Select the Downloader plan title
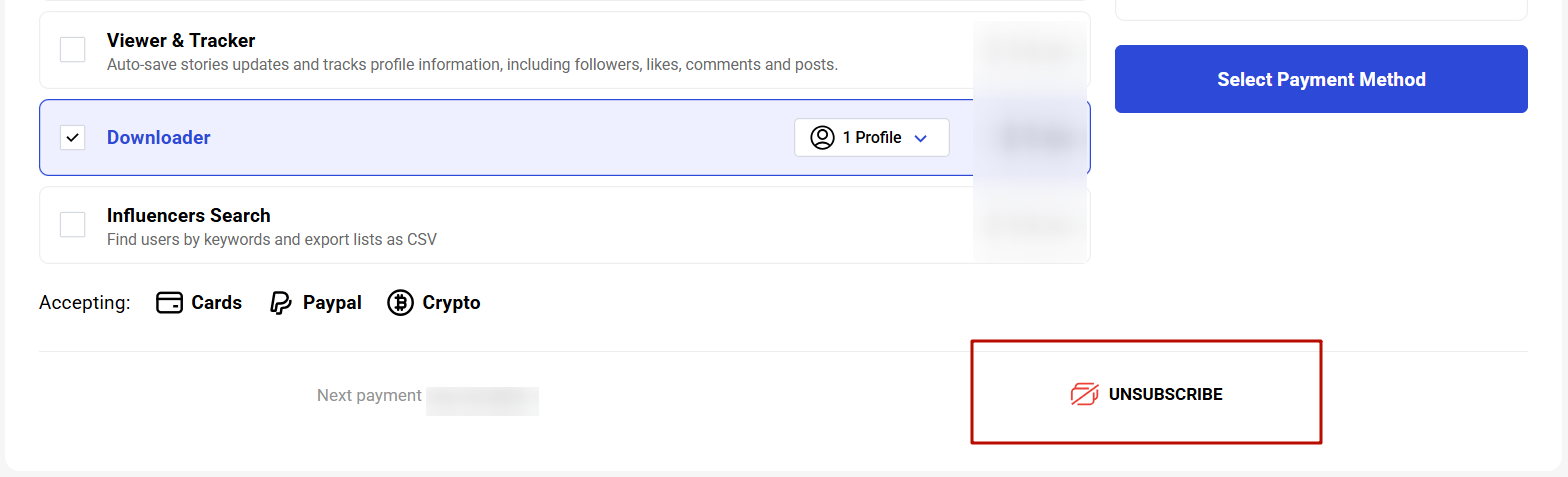Image resolution: width=1568 pixels, height=477 pixels. [158, 138]
